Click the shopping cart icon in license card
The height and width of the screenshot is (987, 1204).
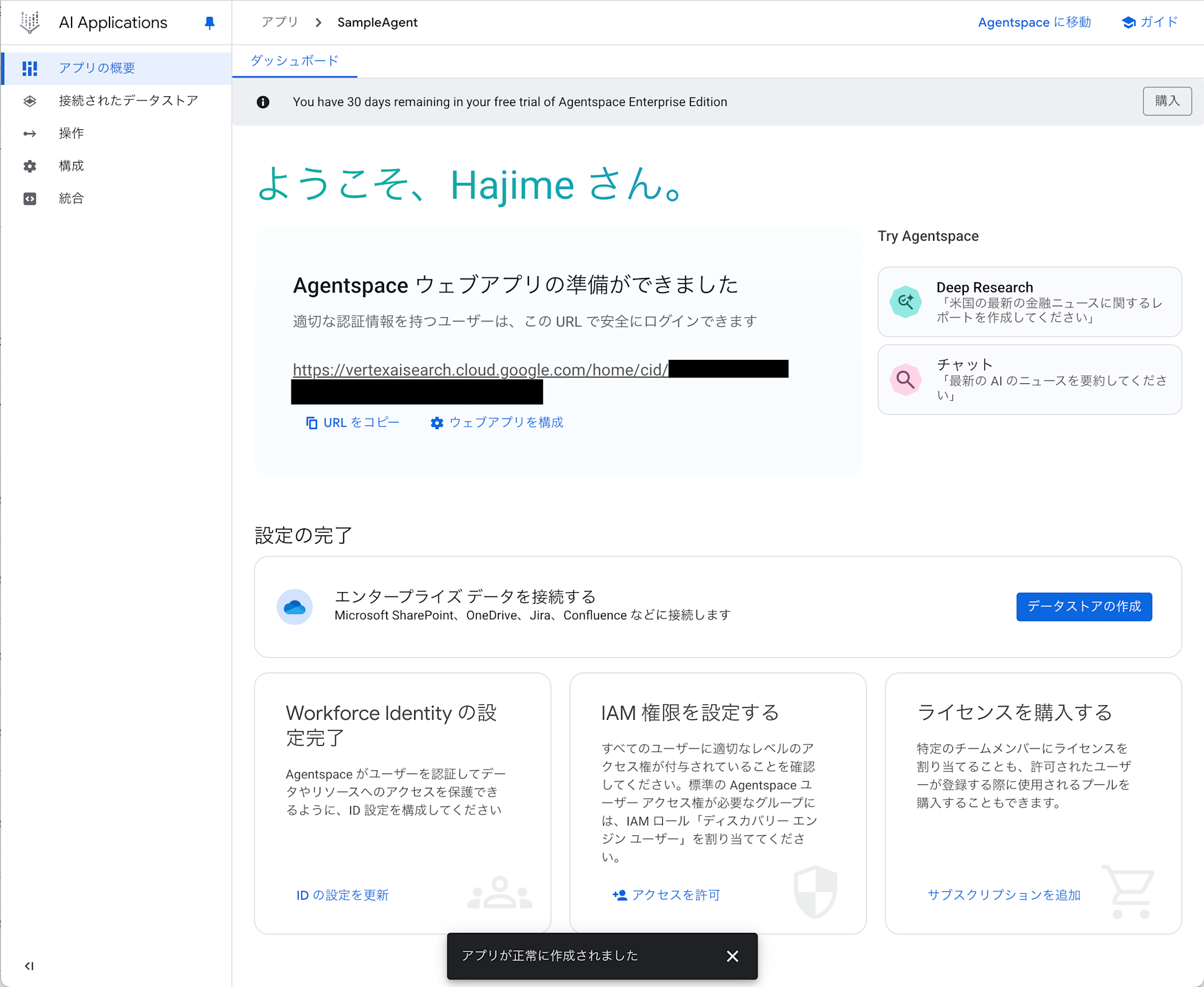(x=1129, y=892)
